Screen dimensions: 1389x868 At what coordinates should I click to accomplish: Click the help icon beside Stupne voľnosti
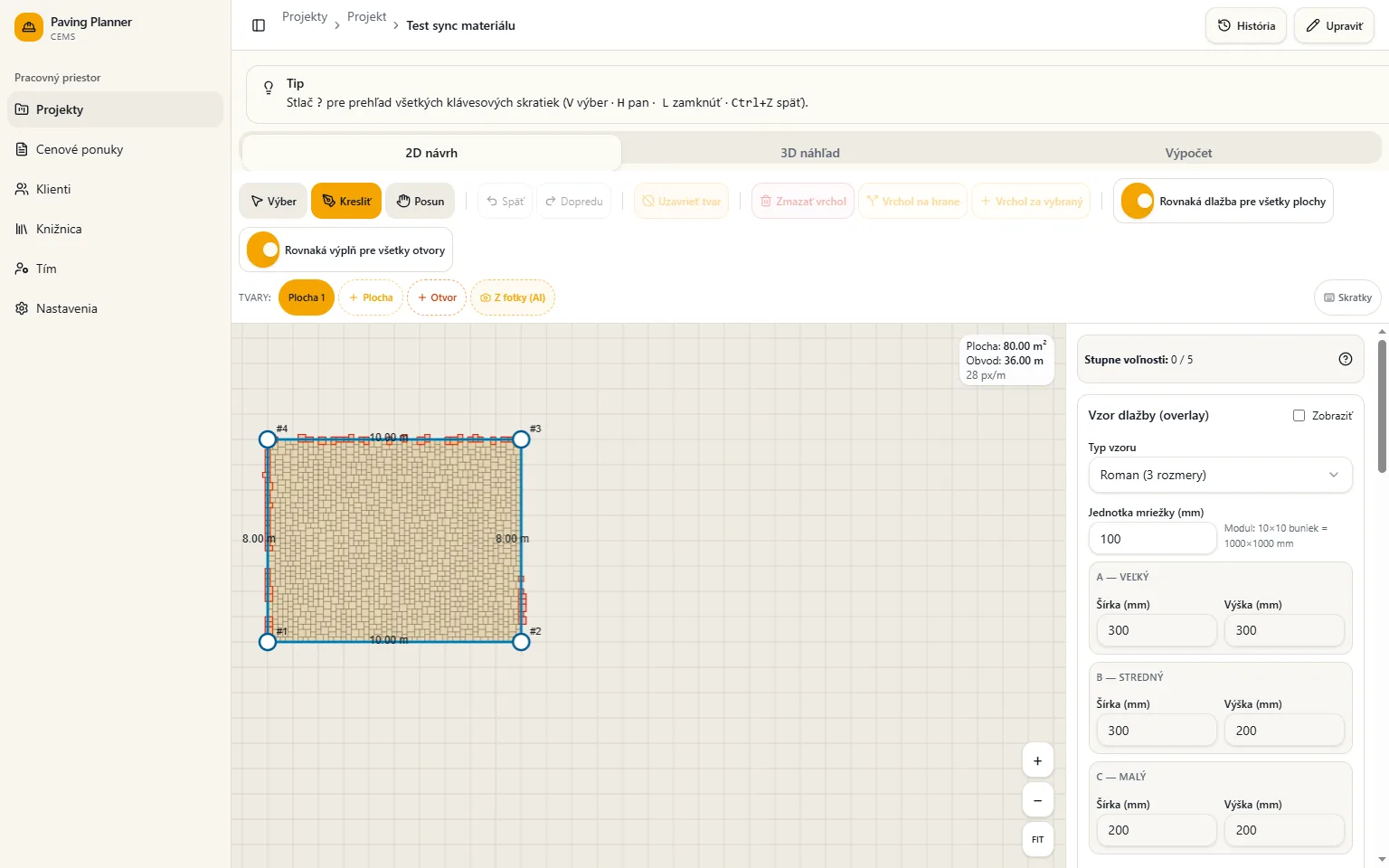point(1345,359)
